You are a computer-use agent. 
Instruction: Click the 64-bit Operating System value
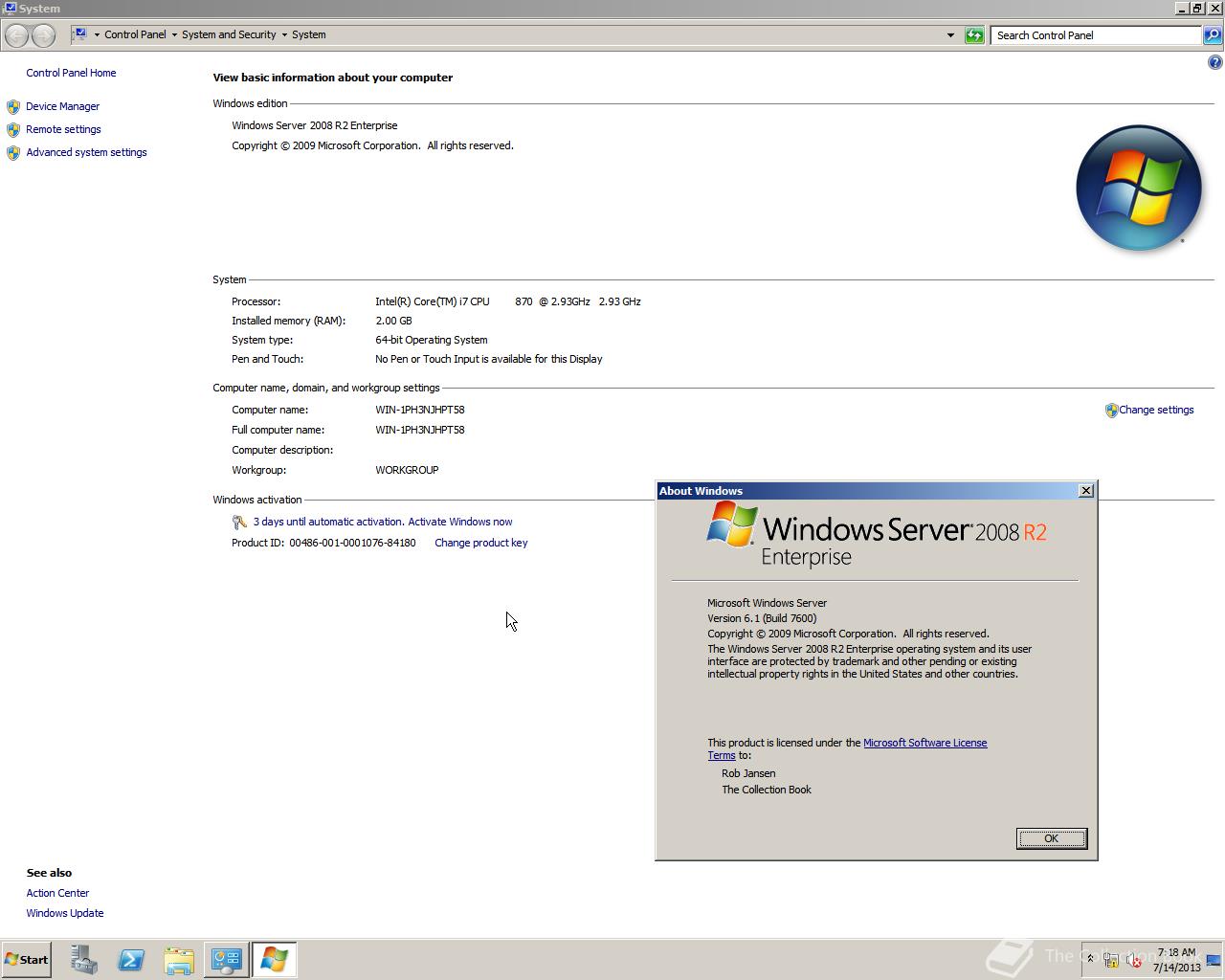pyautogui.click(x=431, y=340)
